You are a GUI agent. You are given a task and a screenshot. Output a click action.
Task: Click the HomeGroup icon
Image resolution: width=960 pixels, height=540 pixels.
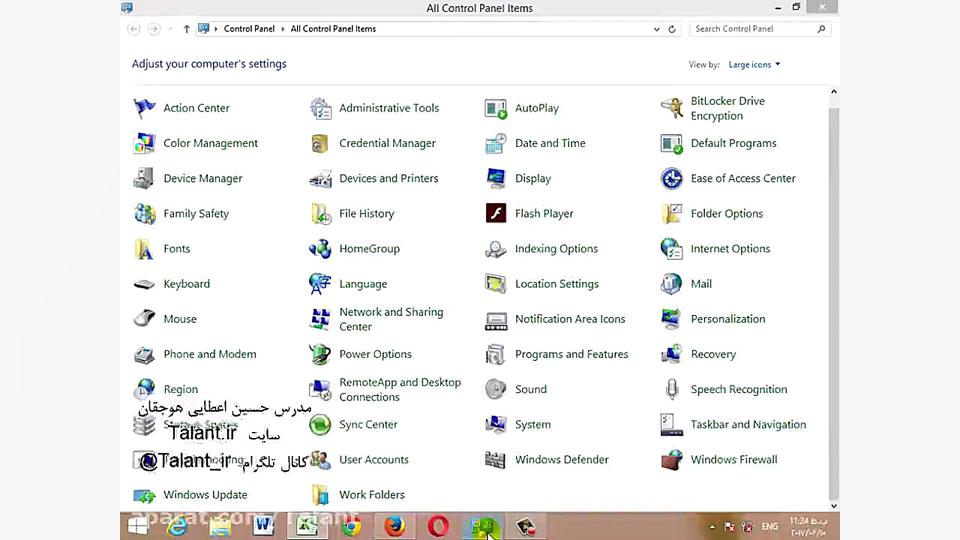[x=320, y=249]
